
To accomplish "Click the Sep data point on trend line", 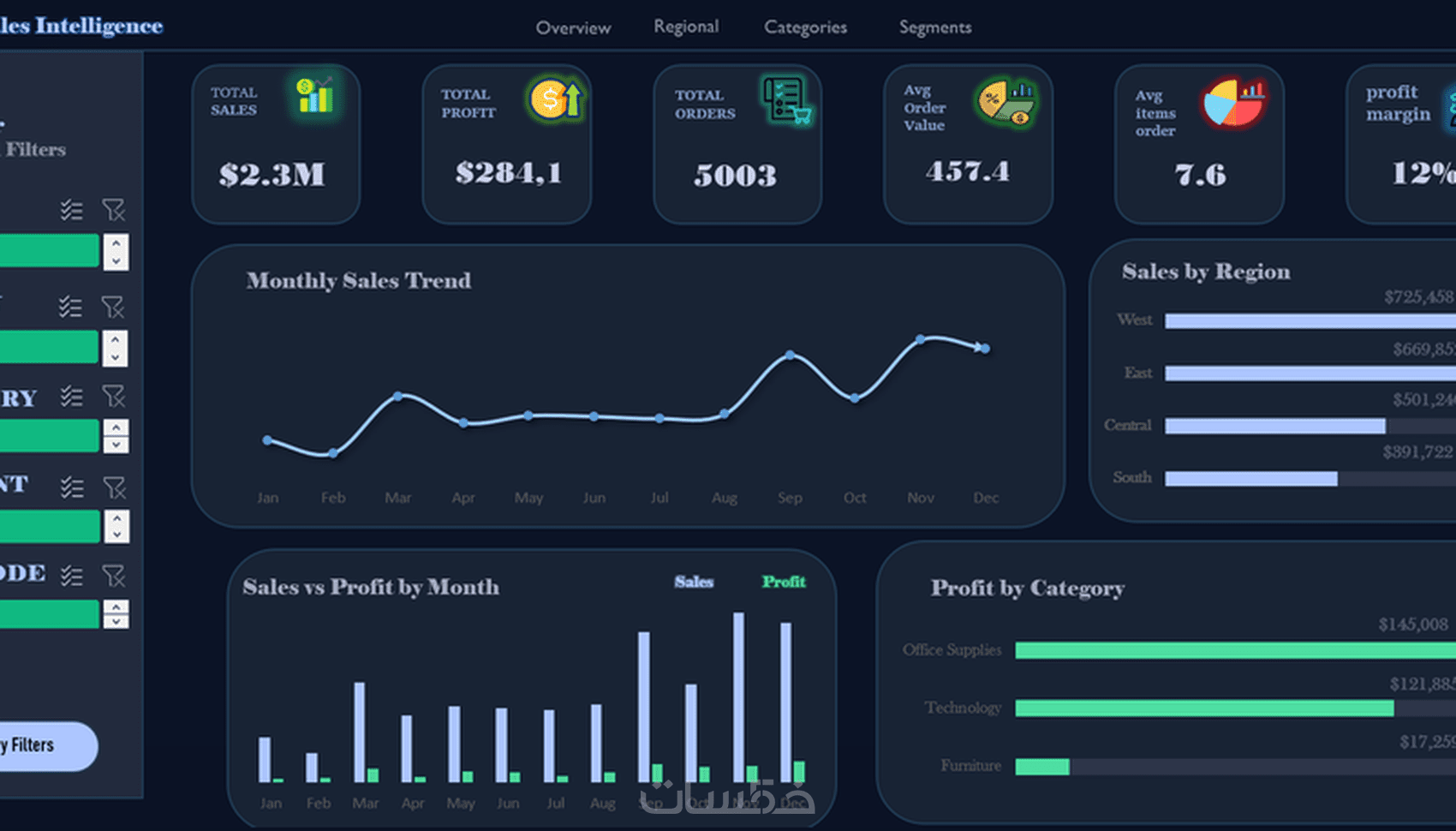I will 790,355.
